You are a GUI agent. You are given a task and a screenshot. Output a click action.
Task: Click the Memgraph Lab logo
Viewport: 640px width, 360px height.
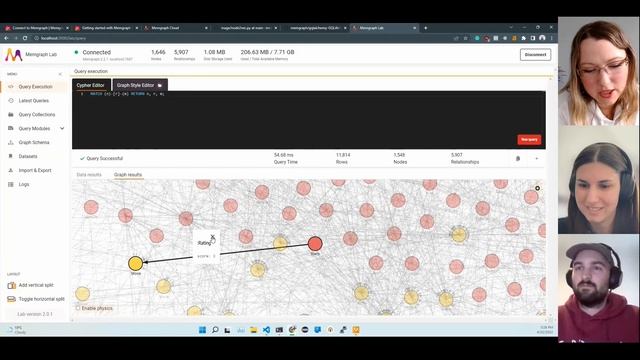(13, 55)
